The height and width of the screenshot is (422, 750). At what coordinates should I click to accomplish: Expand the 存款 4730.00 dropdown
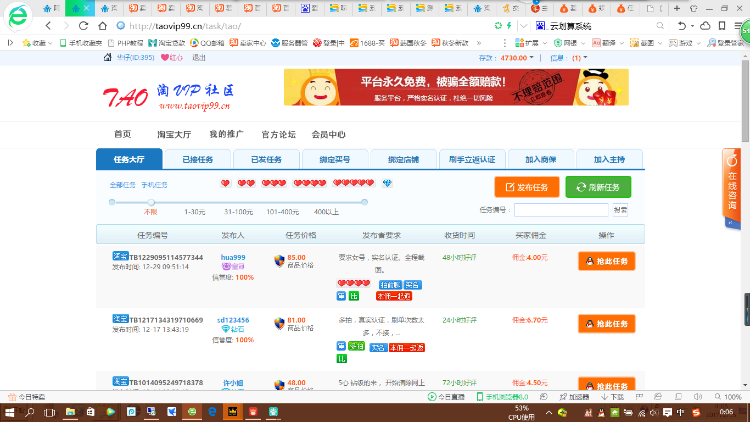click(x=531, y=57)
